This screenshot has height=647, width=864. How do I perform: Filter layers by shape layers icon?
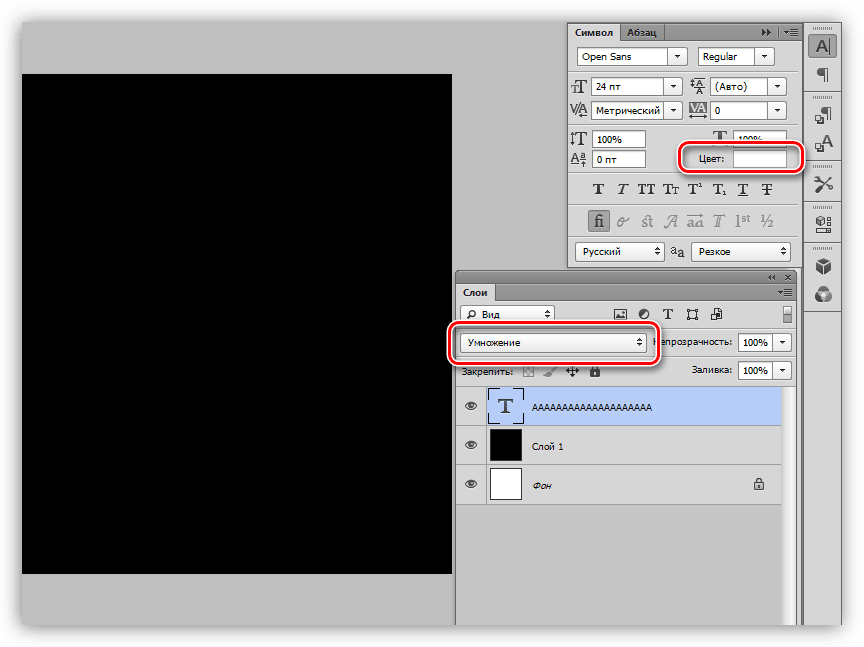692,314
